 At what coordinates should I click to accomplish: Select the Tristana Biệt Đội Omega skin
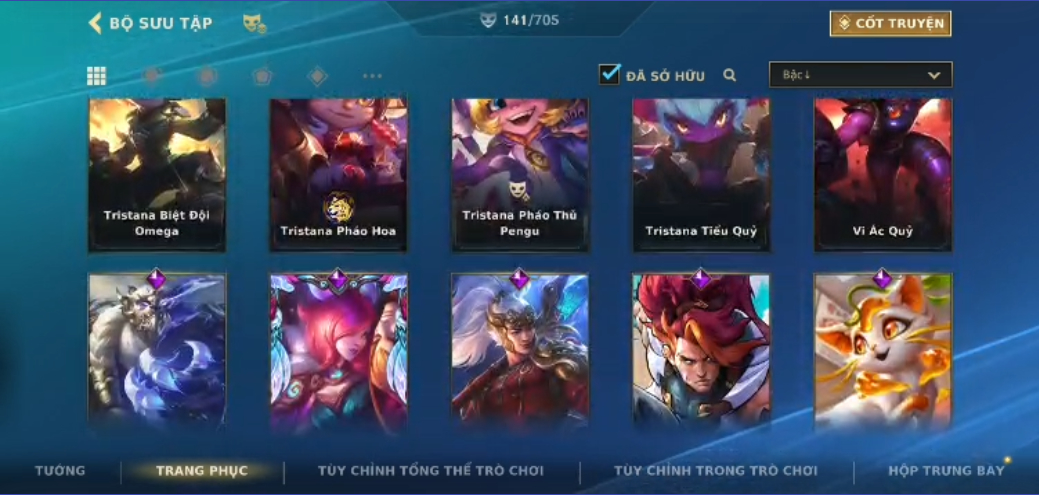coord(157,175)
